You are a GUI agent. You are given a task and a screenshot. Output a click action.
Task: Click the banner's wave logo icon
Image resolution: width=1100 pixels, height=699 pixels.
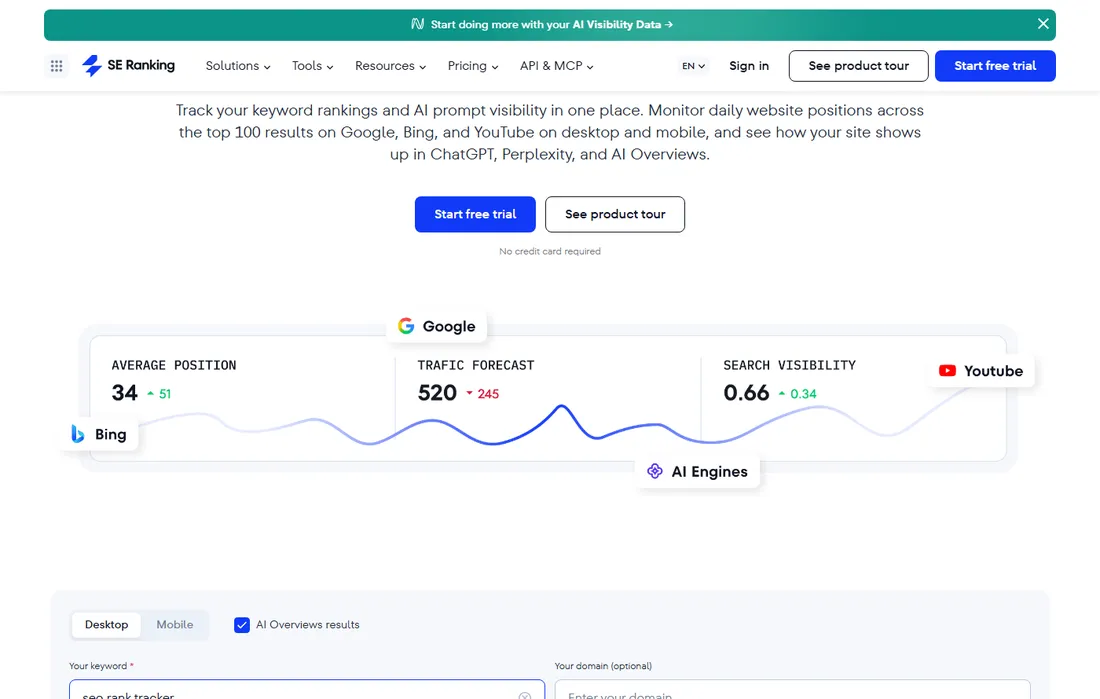pyautogui.click(x=417, y=24)
